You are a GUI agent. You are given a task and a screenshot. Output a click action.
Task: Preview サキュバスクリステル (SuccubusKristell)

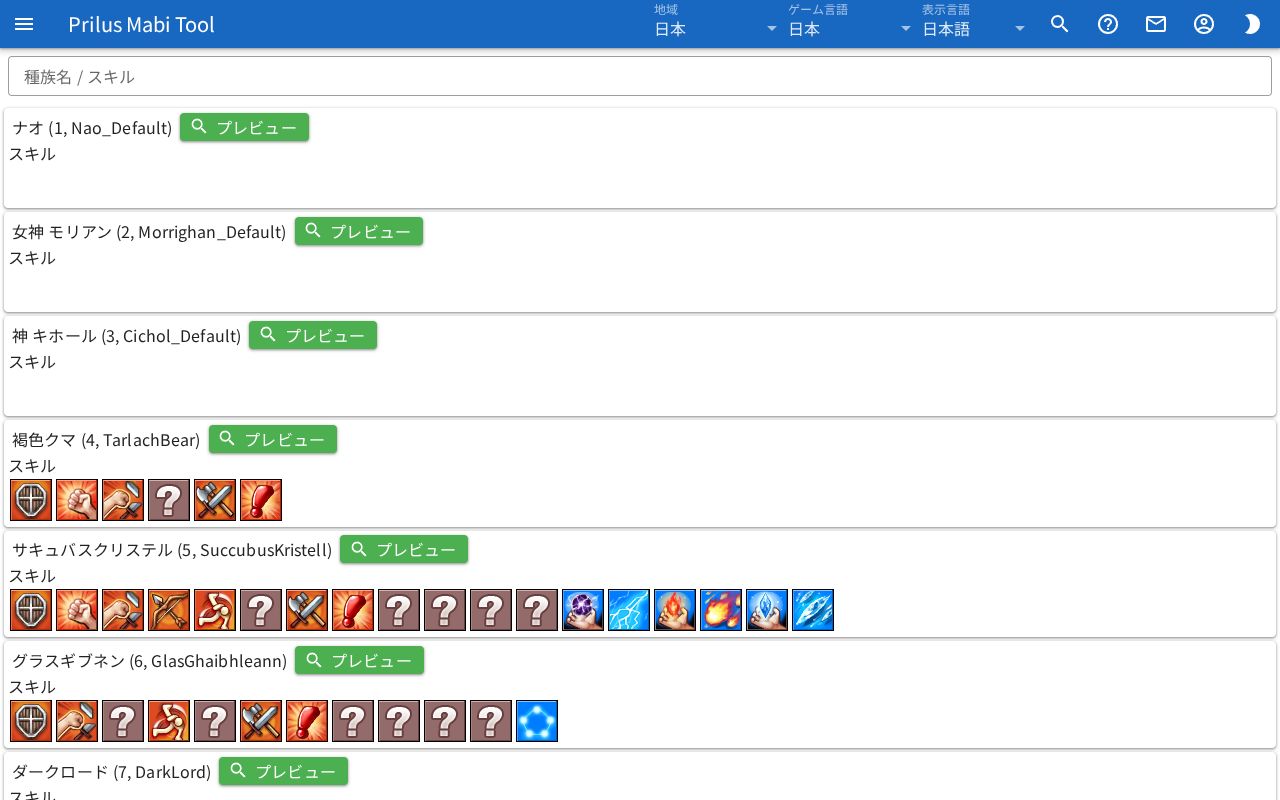(x=404, y=549)
